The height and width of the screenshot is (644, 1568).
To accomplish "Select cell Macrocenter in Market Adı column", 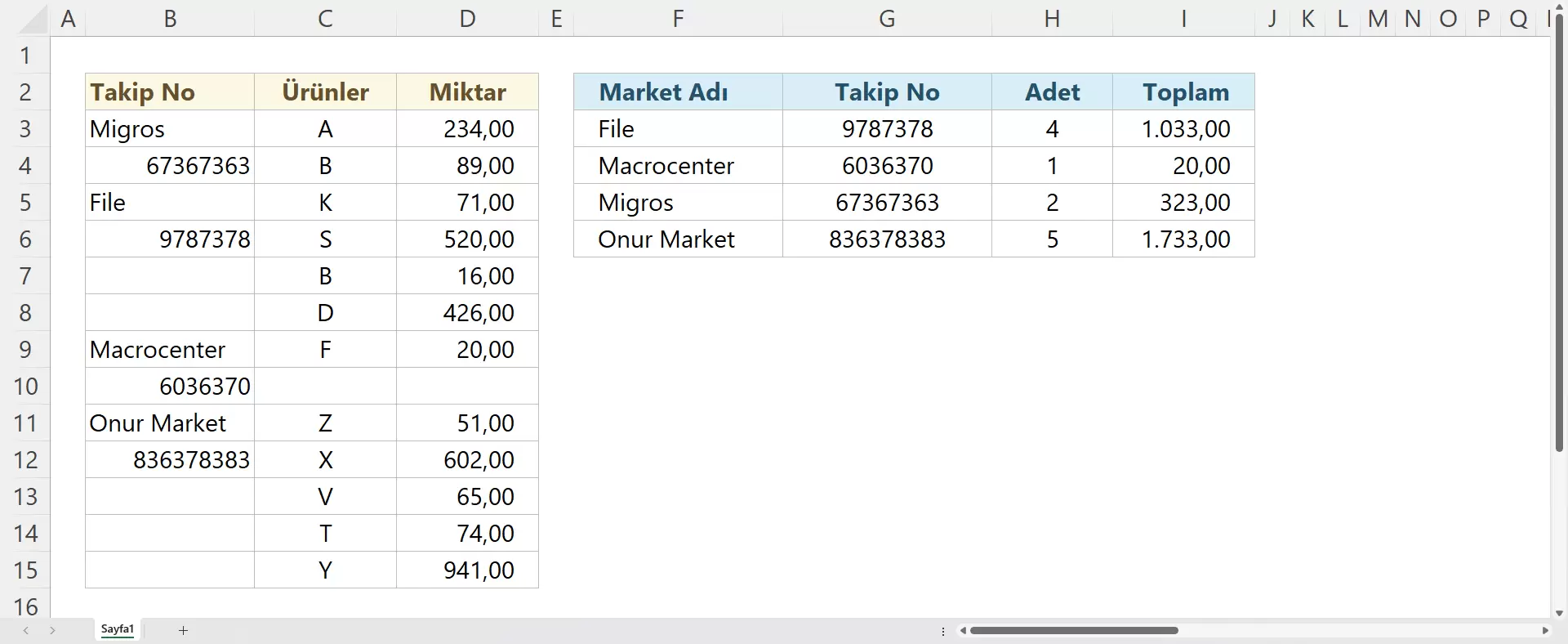I will pyautogui.click(x=678, y=165).
